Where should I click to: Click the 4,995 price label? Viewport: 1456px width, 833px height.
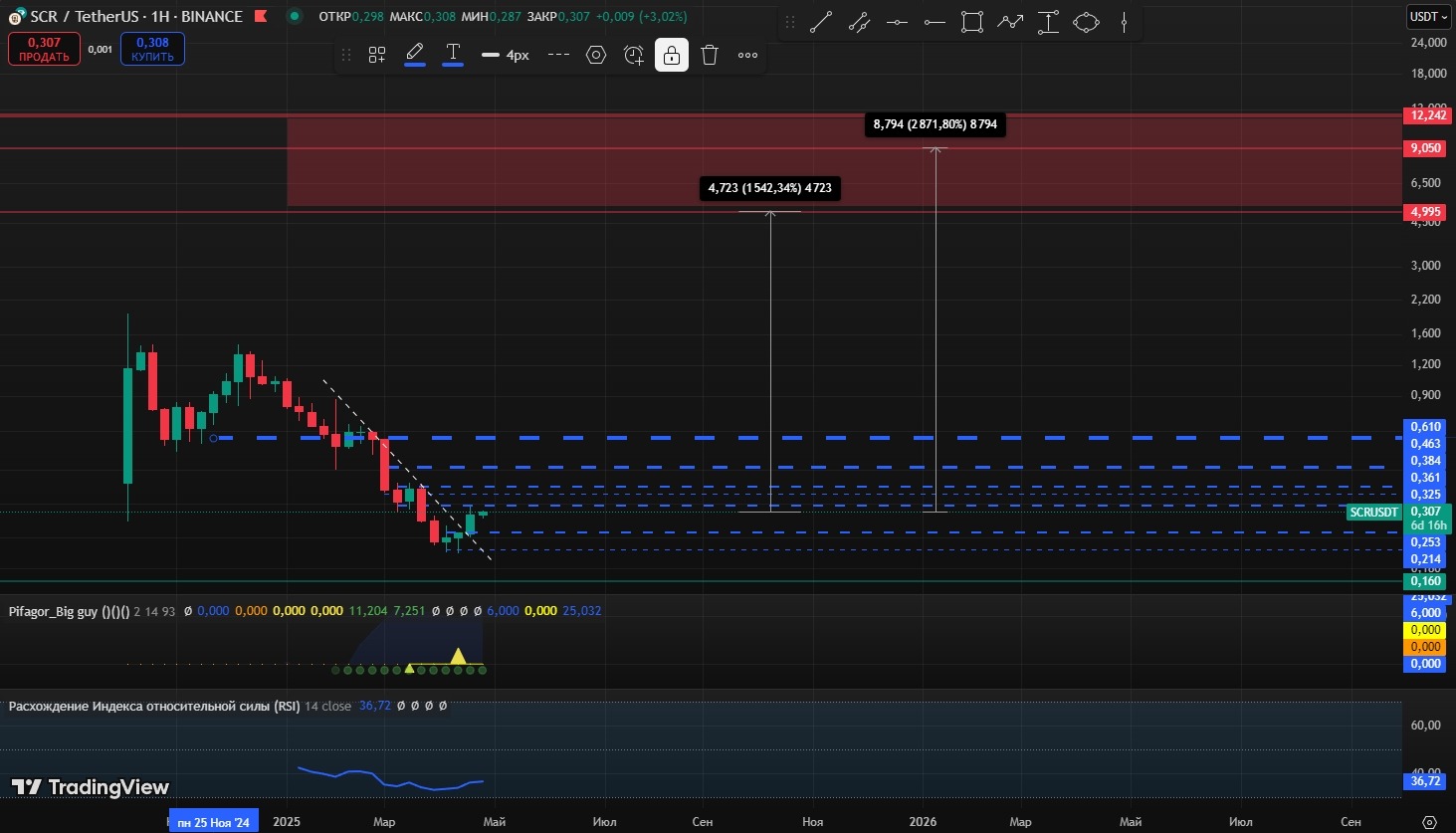pyautogui.click(x=1424, y=212)
